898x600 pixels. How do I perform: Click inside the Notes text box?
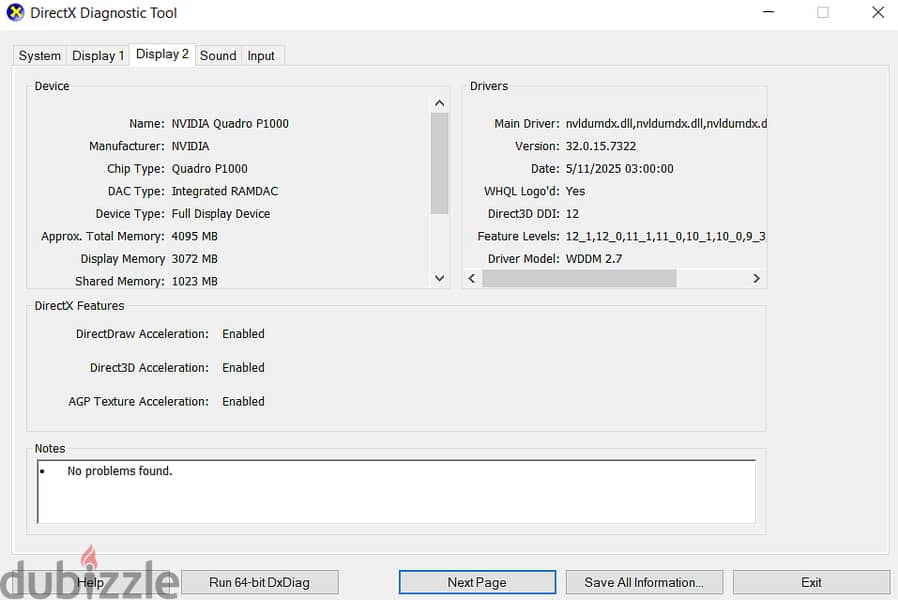pos(396,492)
